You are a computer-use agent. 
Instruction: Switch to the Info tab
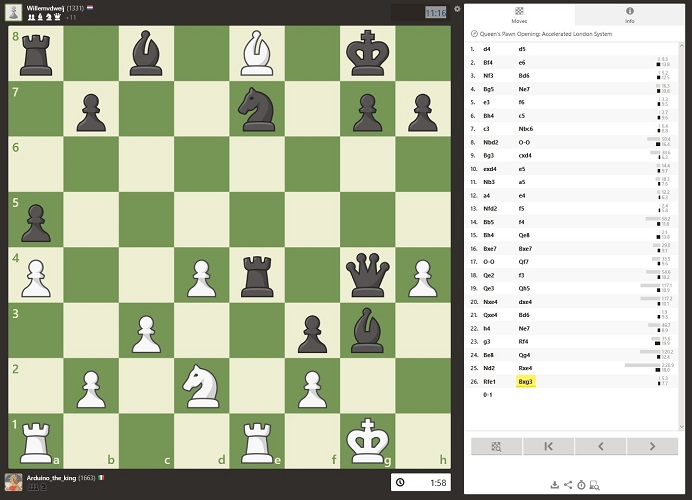tap(629, 14)
